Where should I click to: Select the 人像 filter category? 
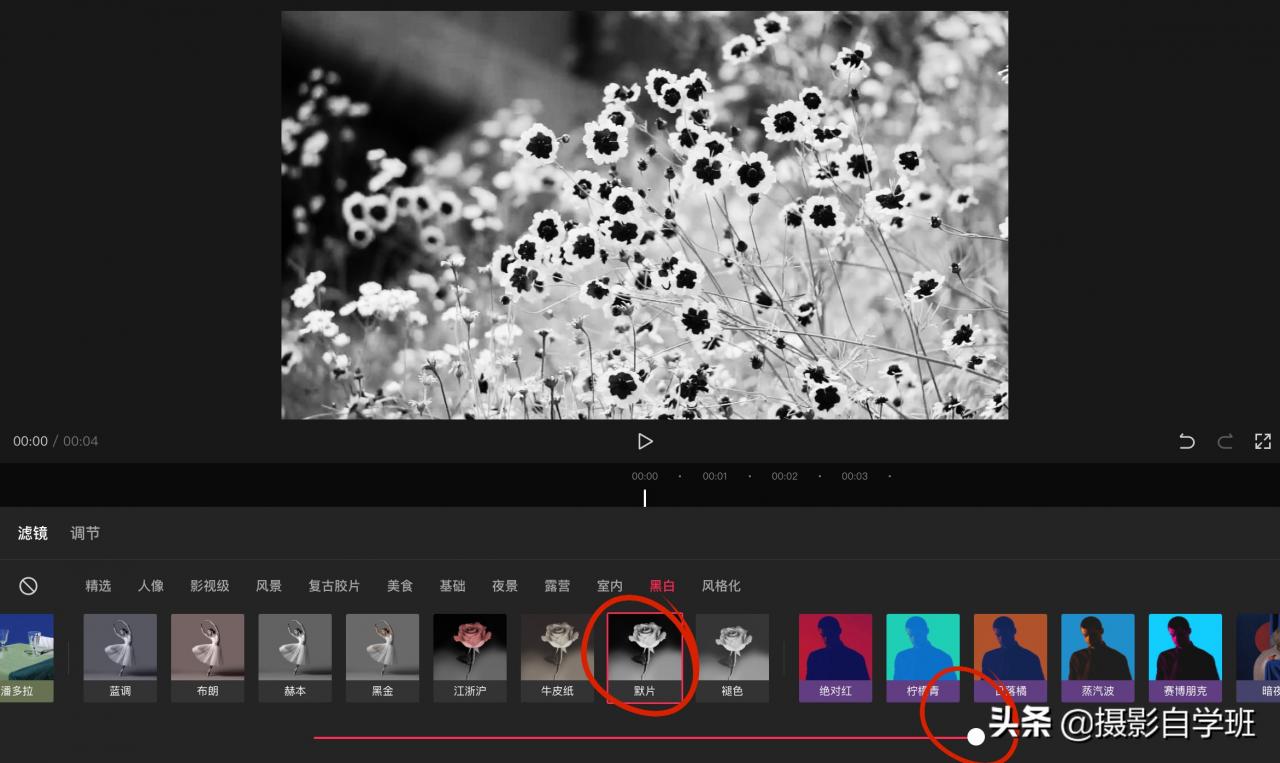151,586
